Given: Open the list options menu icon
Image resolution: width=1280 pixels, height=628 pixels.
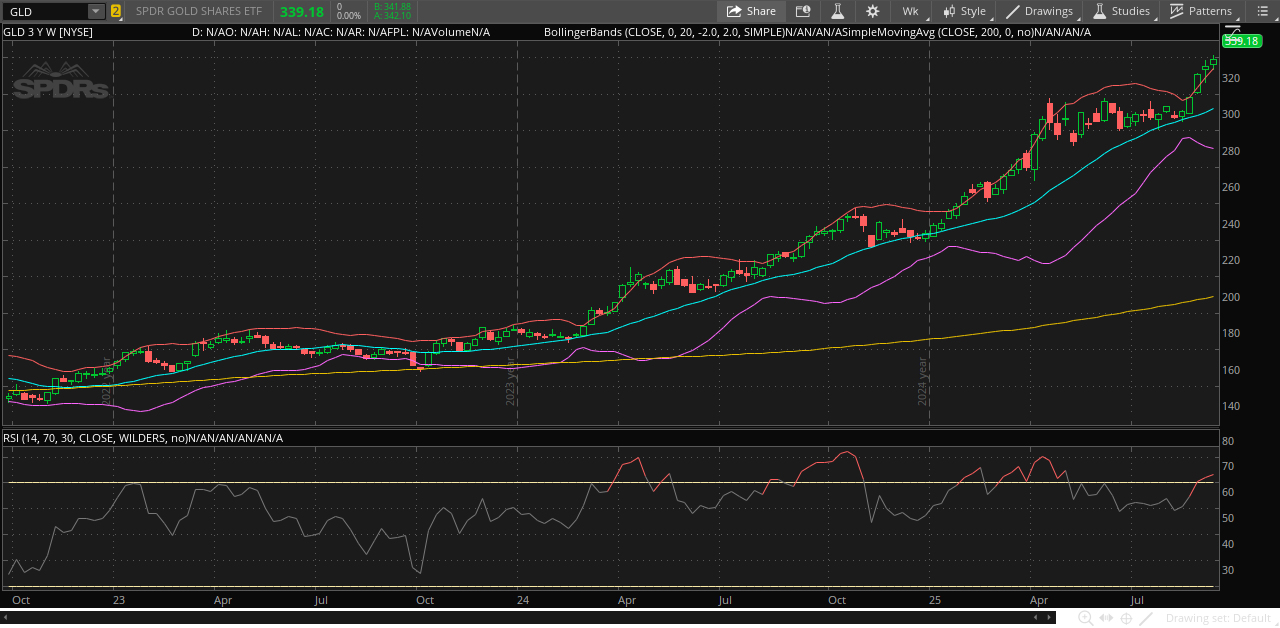Looking at the screenshot, I should (x=1262, y=11).
